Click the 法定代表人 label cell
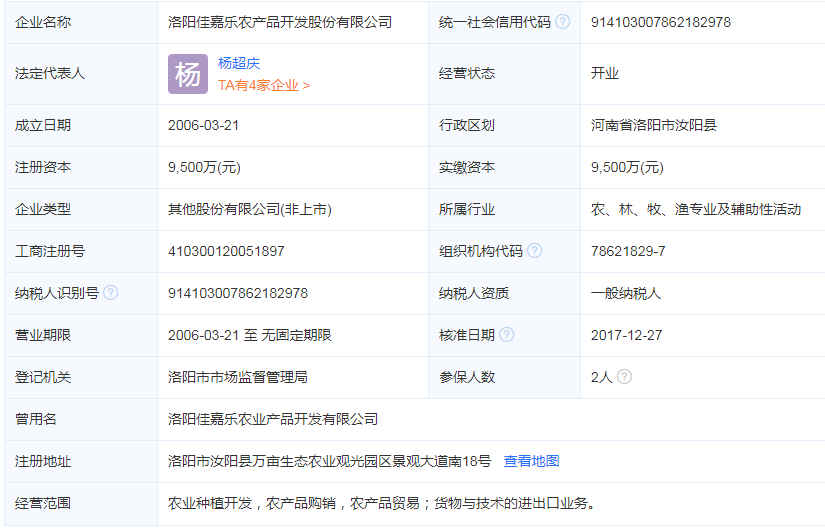 pos(81,74)
